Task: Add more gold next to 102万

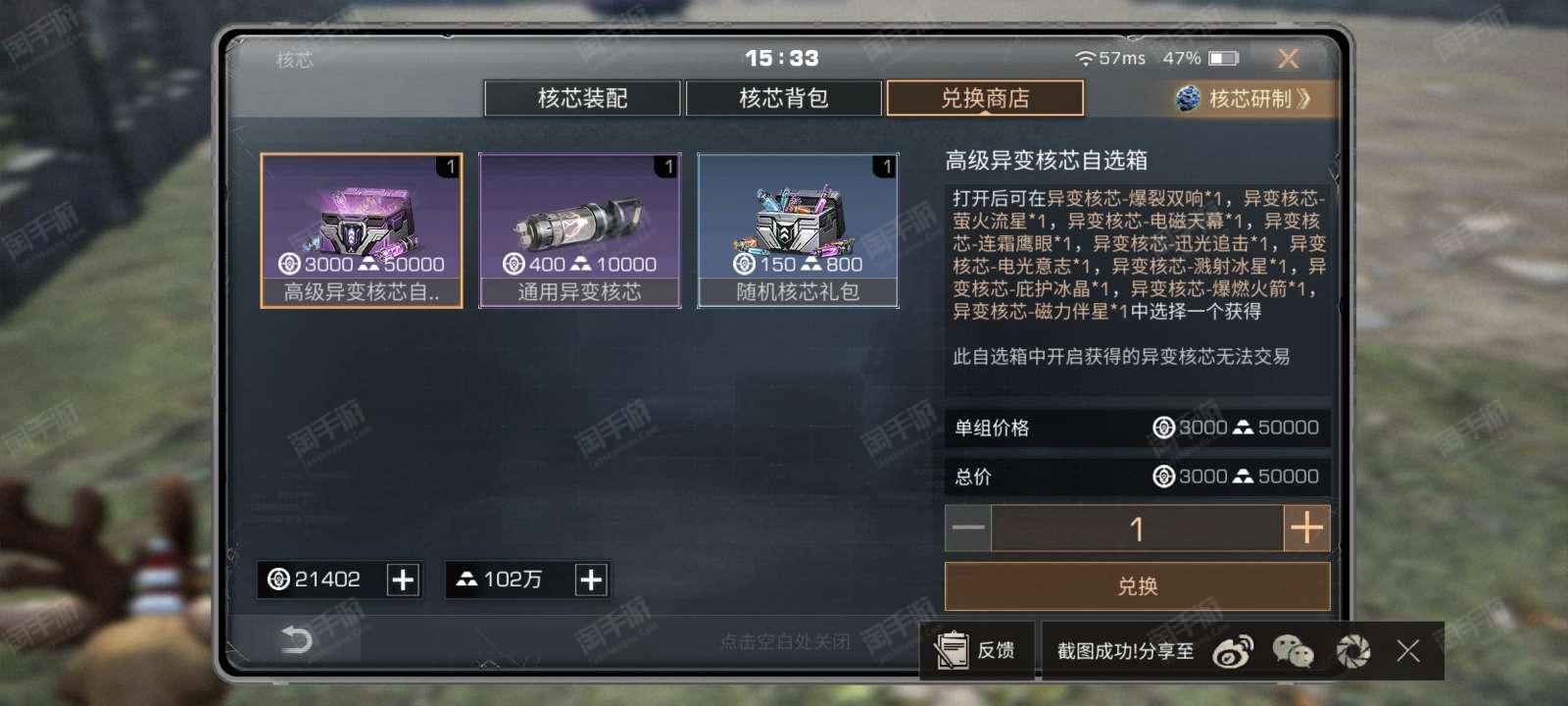Action: pyautogui.click(x=591, y=580)
